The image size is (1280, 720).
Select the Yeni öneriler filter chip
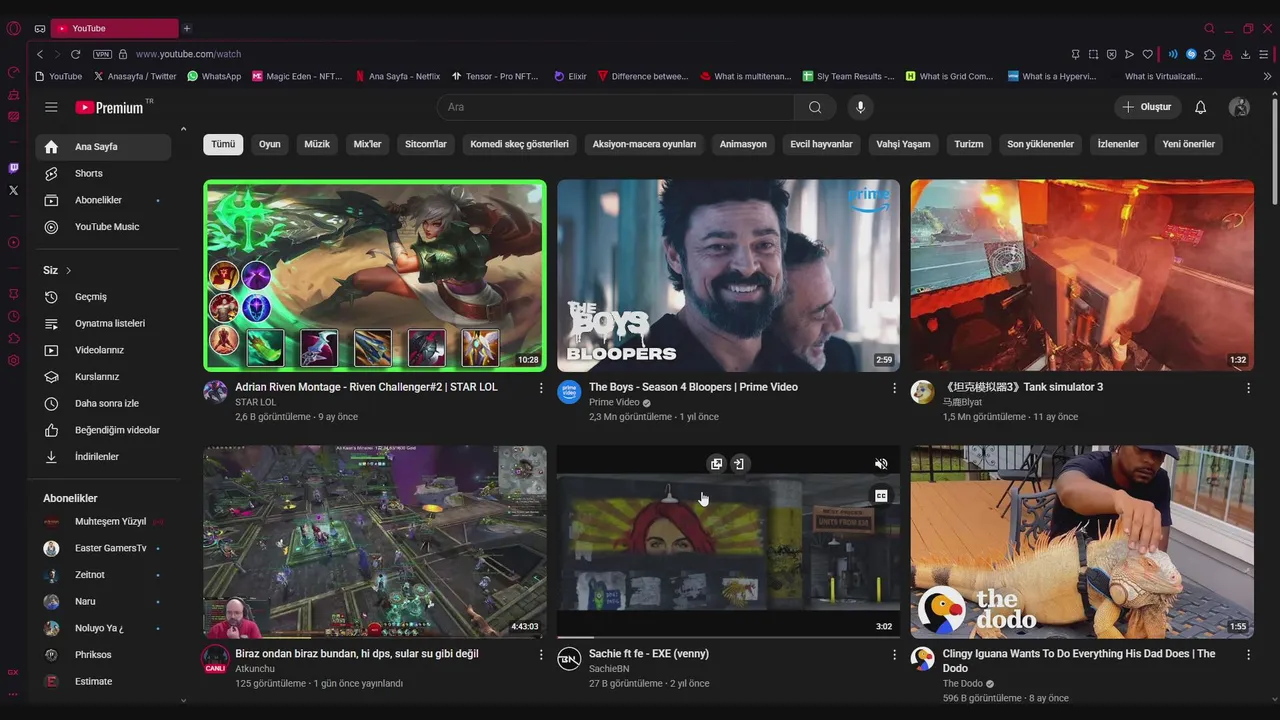pyautogui.click(x=1189, y=144)
